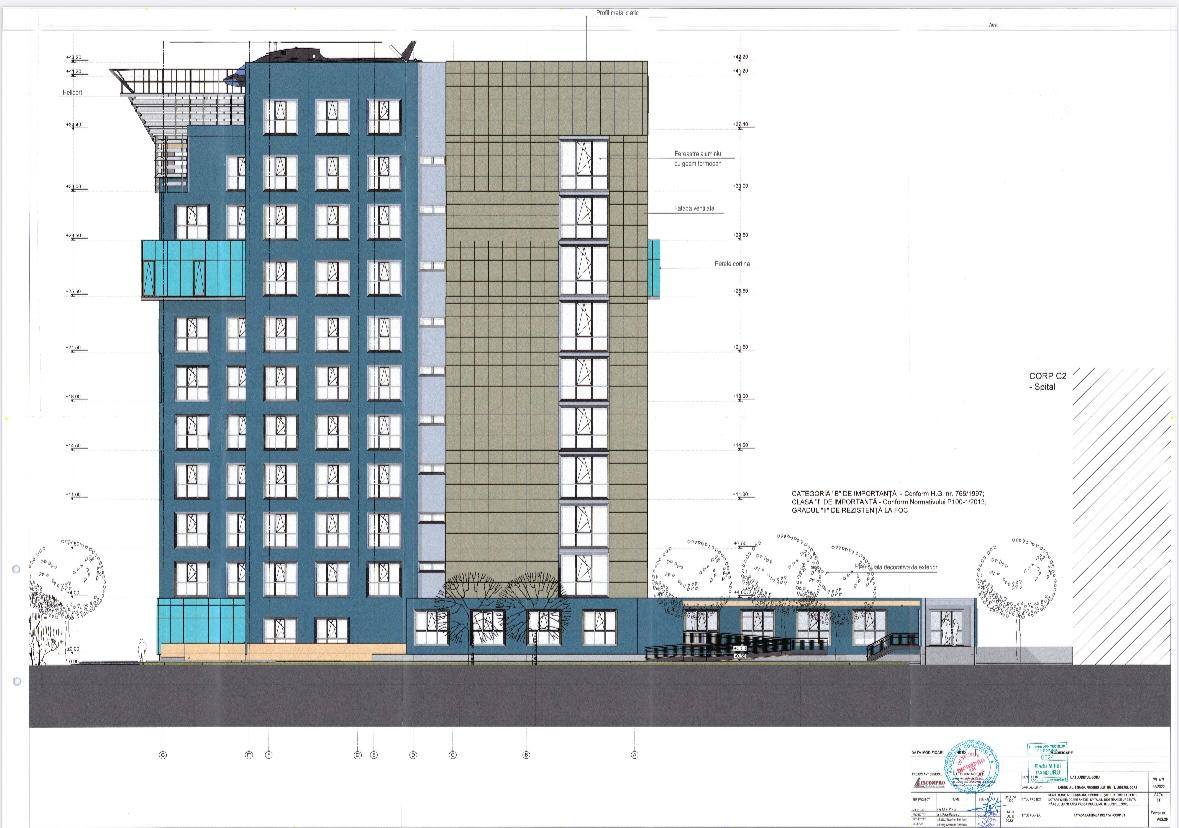This screenshot has width=1179, height=828.
Task: Click the turquoise curtain wall balcony on left
Action: tap(193, 269)
